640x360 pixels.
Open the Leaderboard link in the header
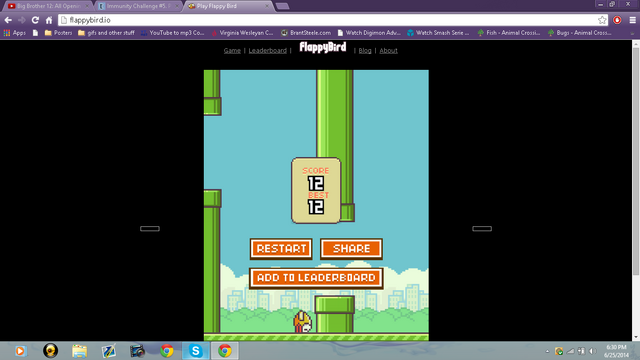click(267, 51)
